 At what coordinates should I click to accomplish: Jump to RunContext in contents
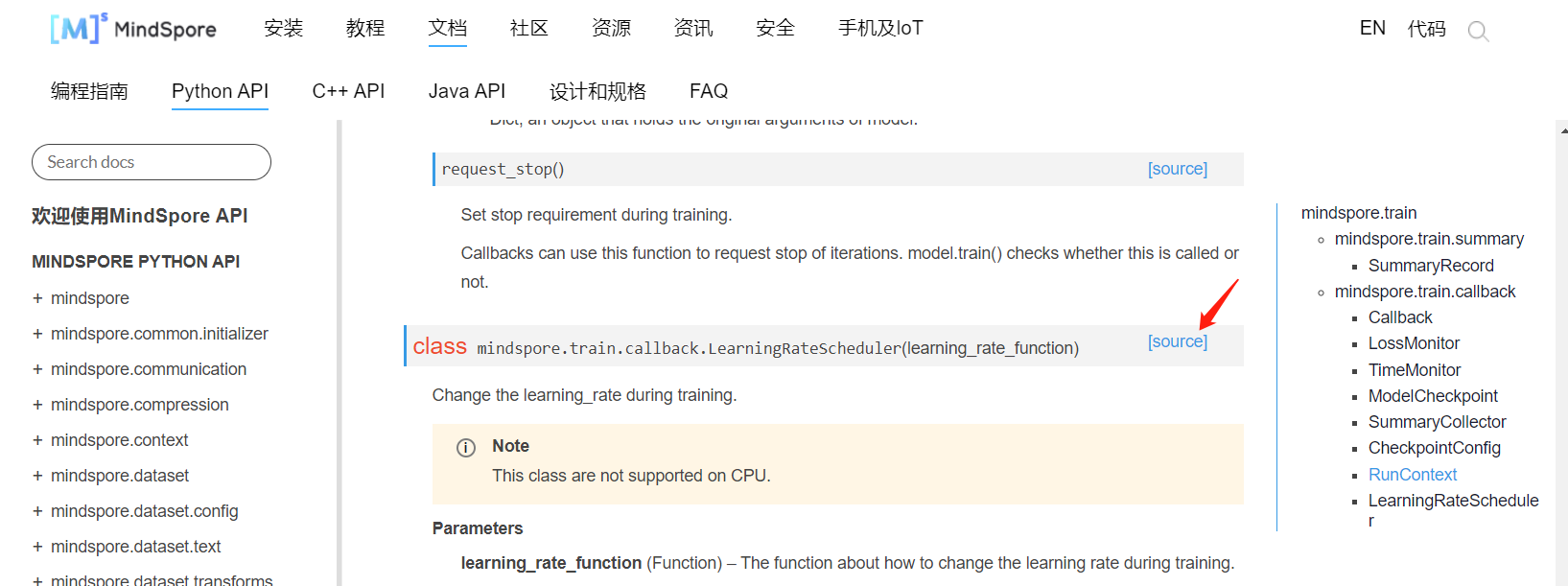[1412, 475]
